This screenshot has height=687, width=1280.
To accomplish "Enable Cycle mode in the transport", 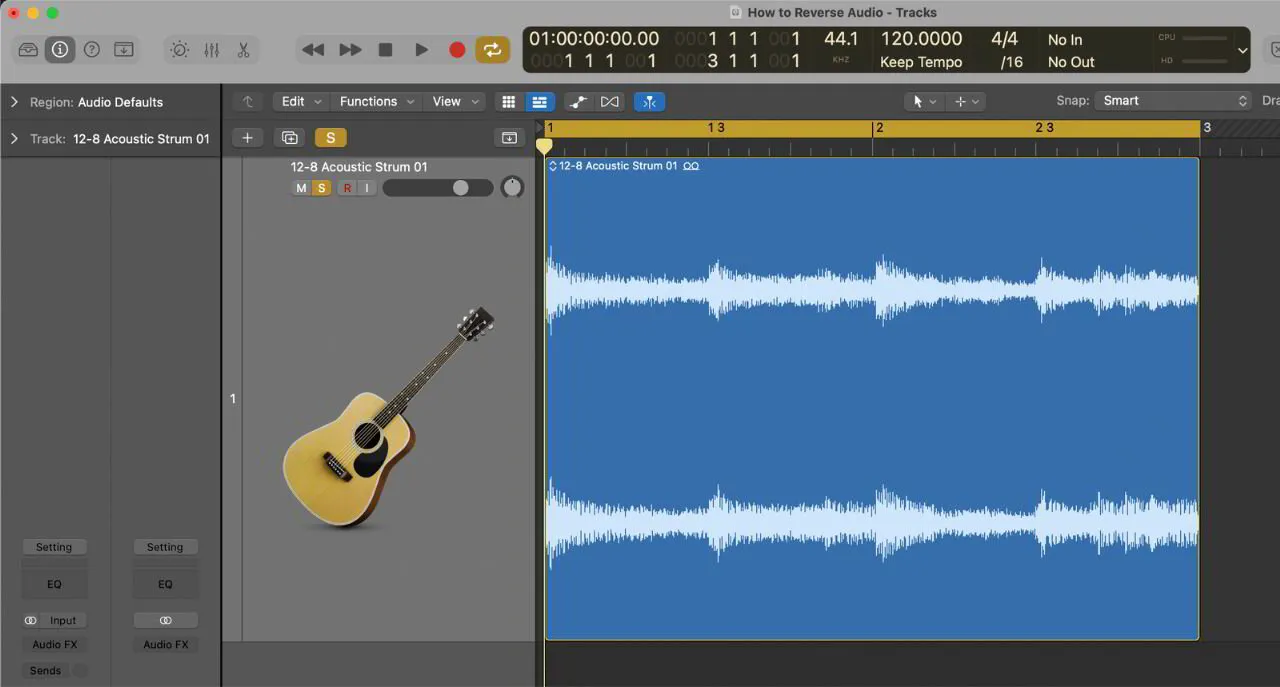I will coord(492,49).
